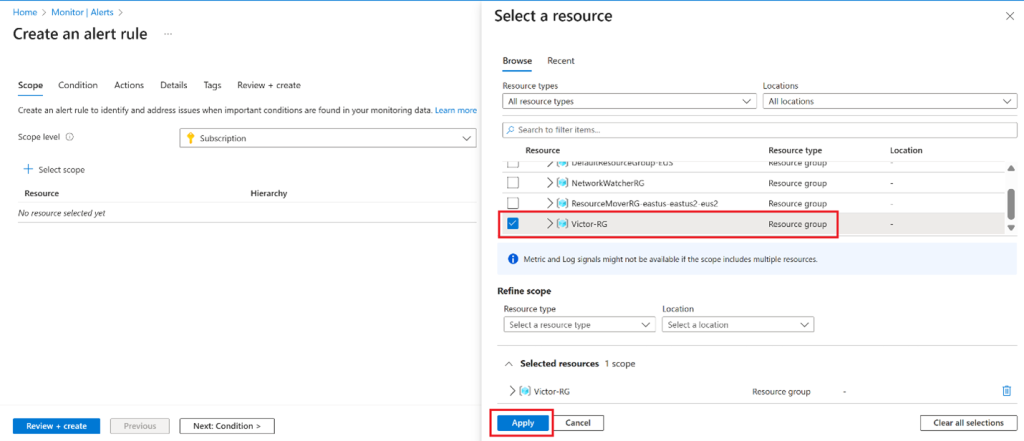Screen dimensions: 1024x441
Task: Uncheck the Victor-RG checkbox
Action: coord(513,224)
